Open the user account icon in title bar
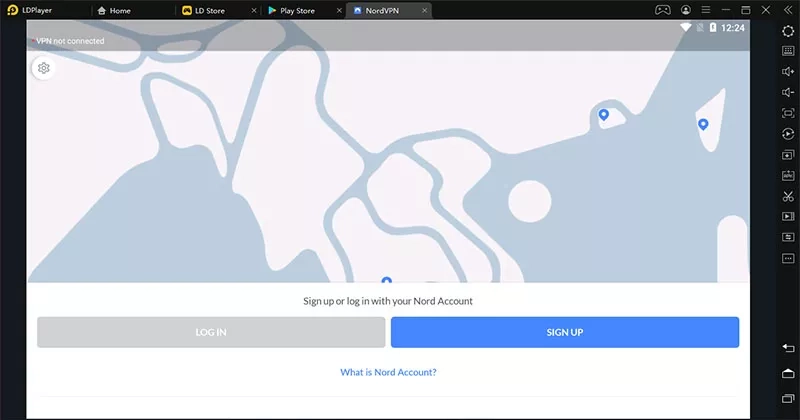 (686, 10)
